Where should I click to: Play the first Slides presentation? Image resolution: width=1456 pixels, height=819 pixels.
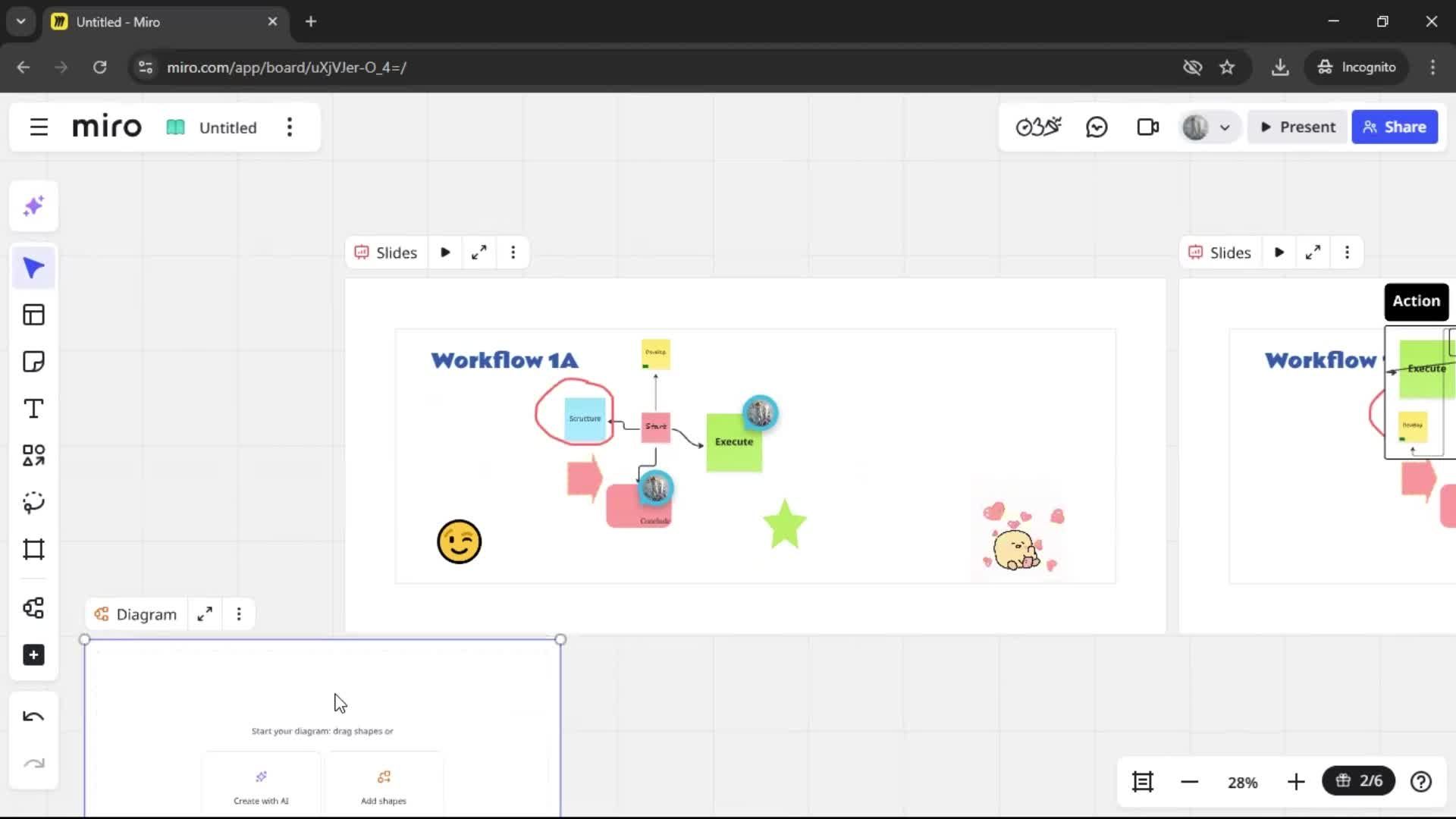click(445, 253)
